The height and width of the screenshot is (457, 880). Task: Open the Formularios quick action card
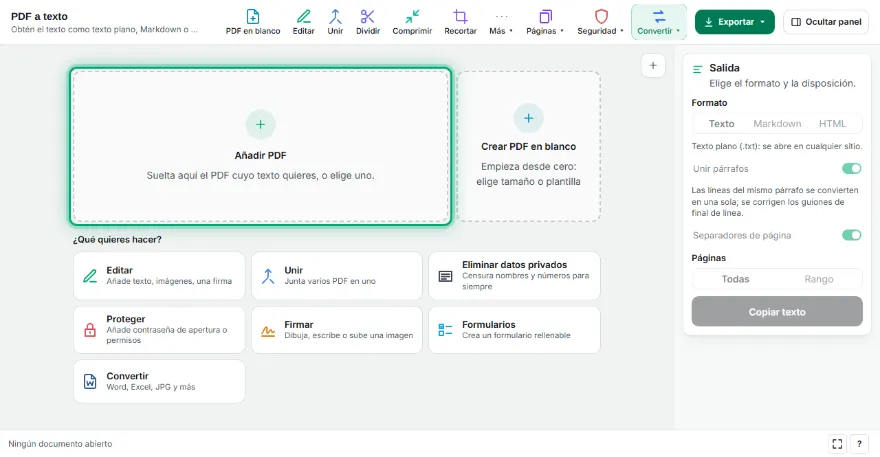[514, 330]
